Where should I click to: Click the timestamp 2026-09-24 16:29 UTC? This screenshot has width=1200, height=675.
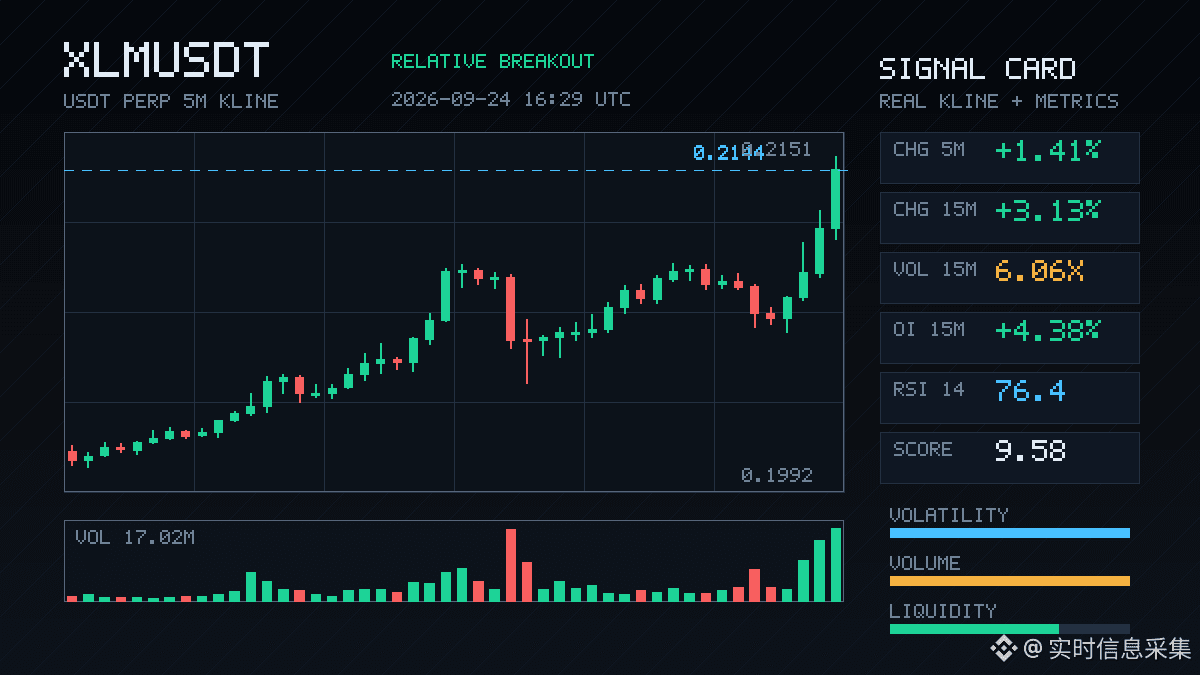[x=511, y=99]
